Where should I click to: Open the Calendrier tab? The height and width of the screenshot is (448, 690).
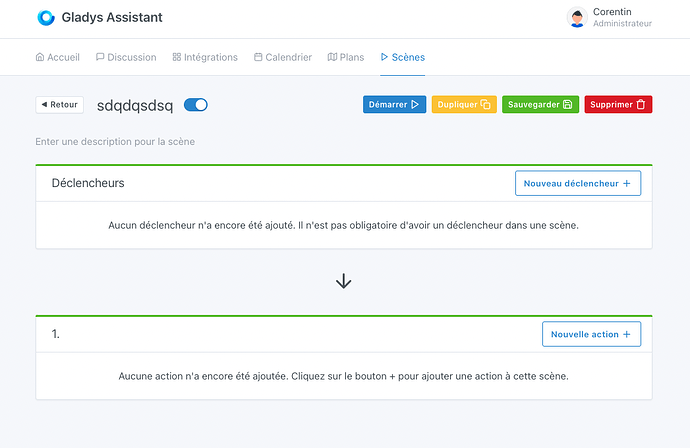coord(283,57)
